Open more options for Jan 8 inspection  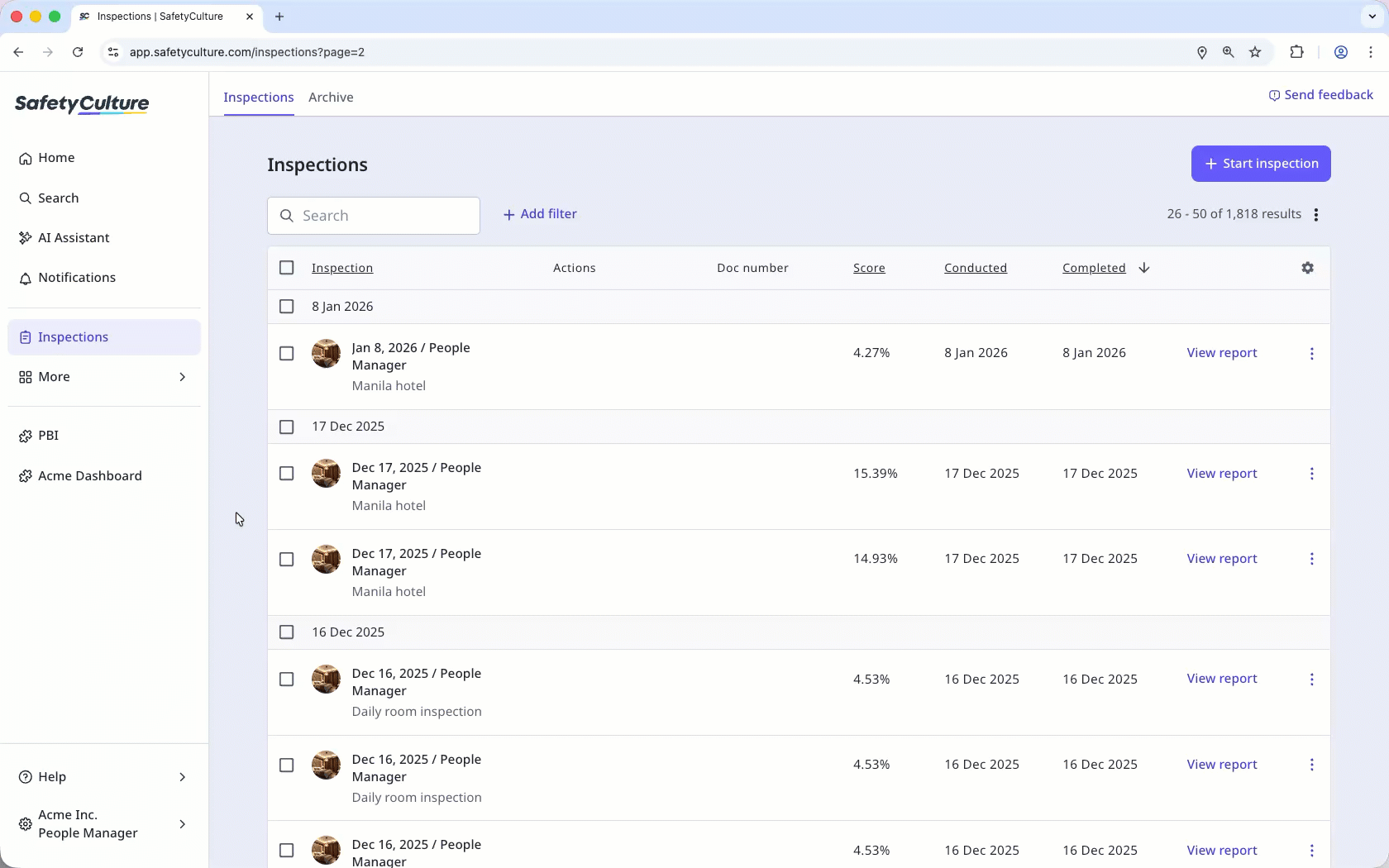[x=1312, y=354]
